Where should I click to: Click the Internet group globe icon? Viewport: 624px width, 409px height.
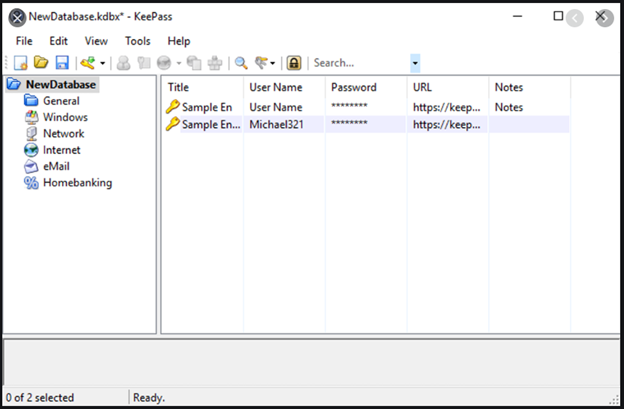(31, 150)
